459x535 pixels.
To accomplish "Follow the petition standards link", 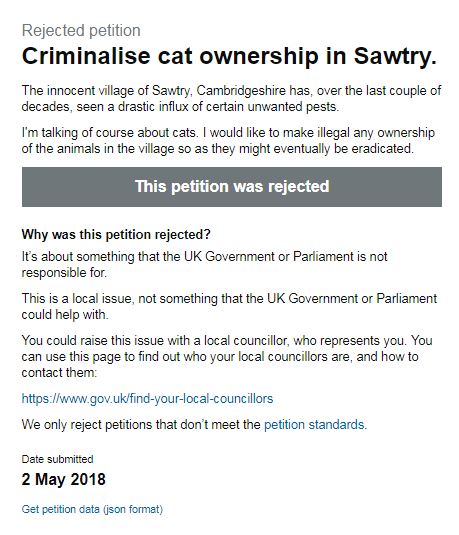I will [314, 425].
